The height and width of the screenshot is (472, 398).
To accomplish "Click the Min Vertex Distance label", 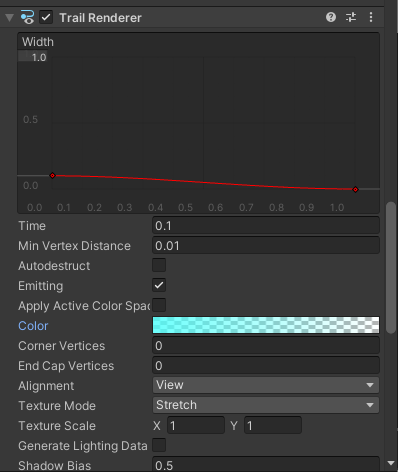I will 74,246.
